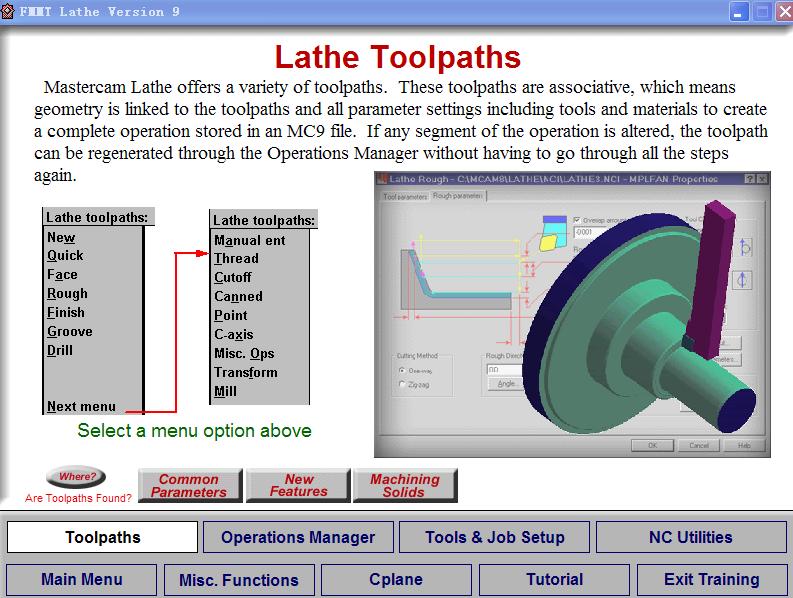Click 'Are Toolpaths Found?' caption text
Viewport: 793px width, 598px height.
(x=78, y=498)
